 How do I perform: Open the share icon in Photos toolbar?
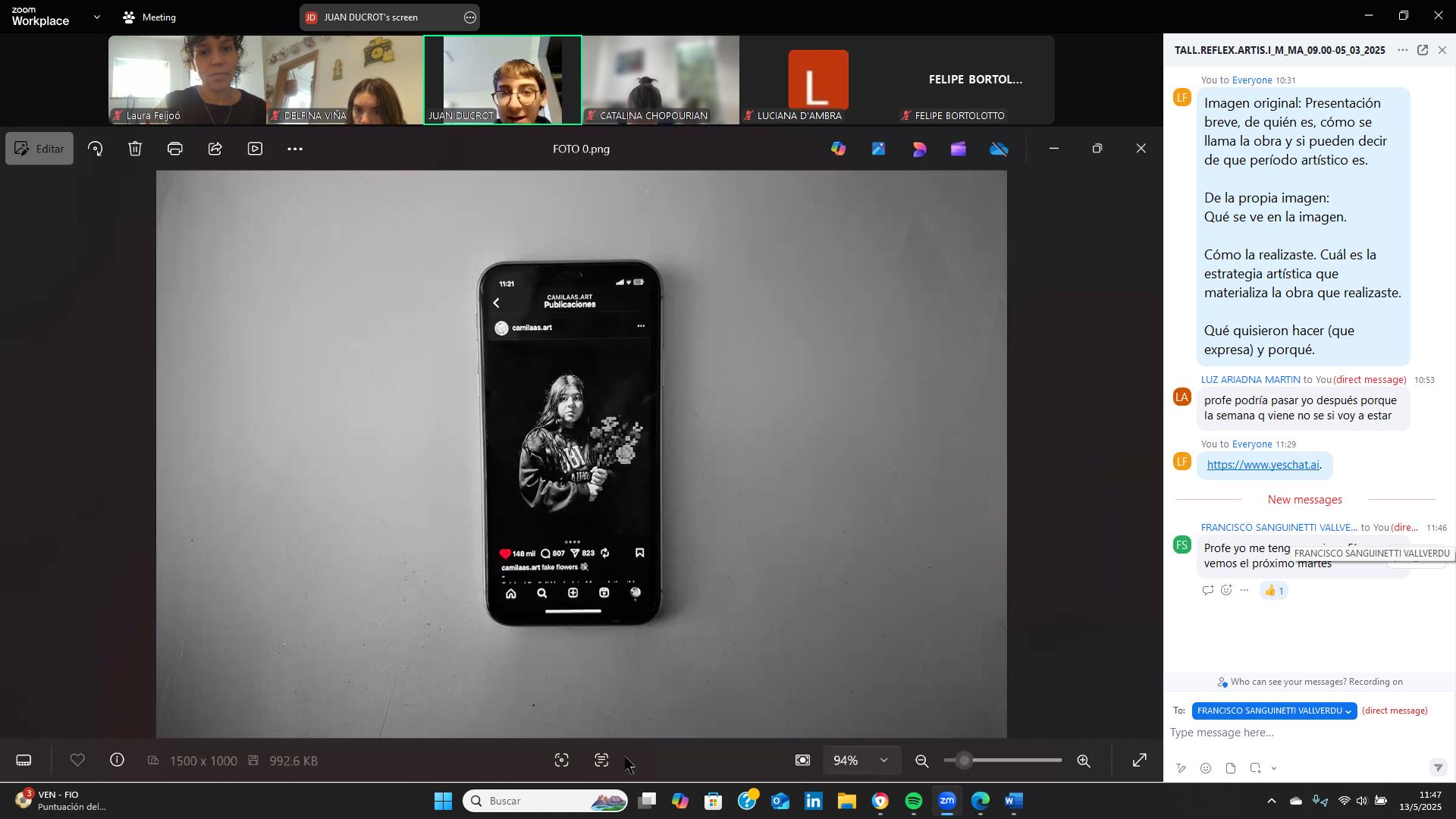coord(215,149)
